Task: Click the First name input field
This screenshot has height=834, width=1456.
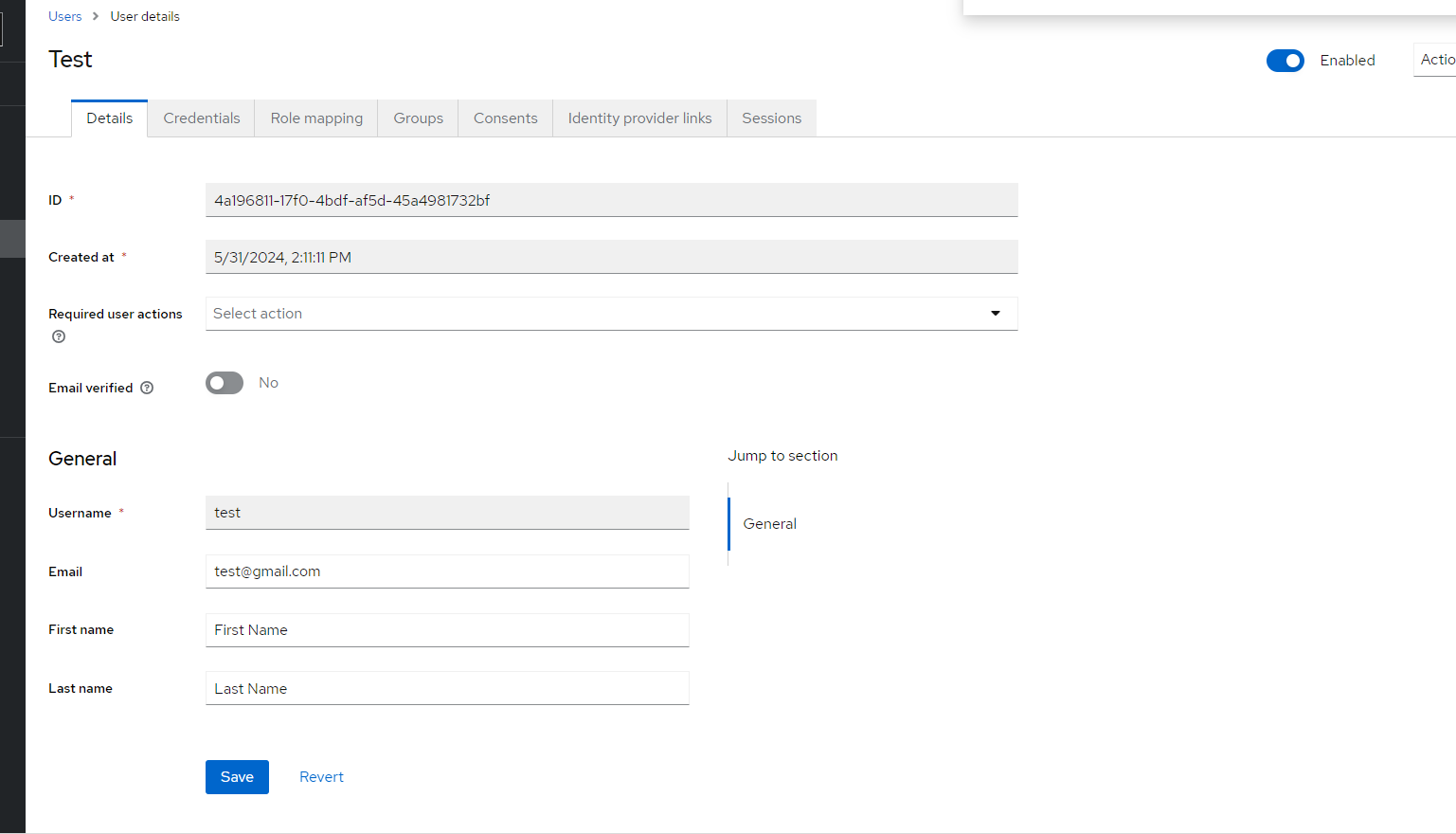Action: pyautogui.click(x=447, y=630)
